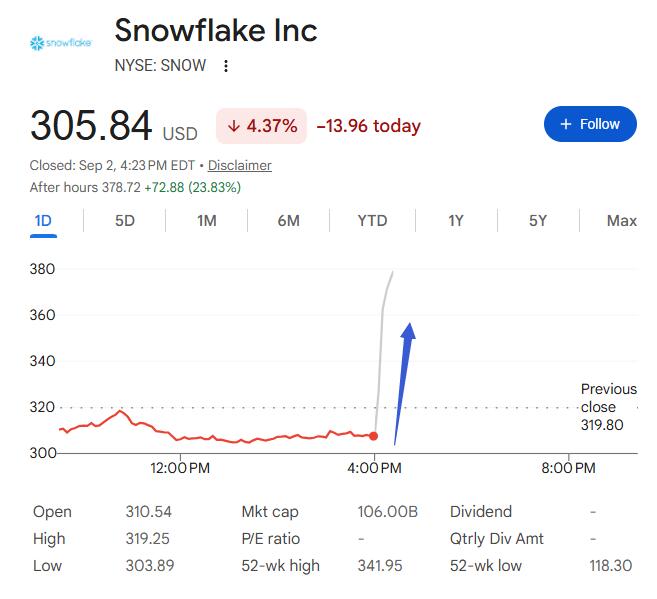Click the Previous close 319.80 label
This screenshot has width=657, height=599.
pos(608,407)
